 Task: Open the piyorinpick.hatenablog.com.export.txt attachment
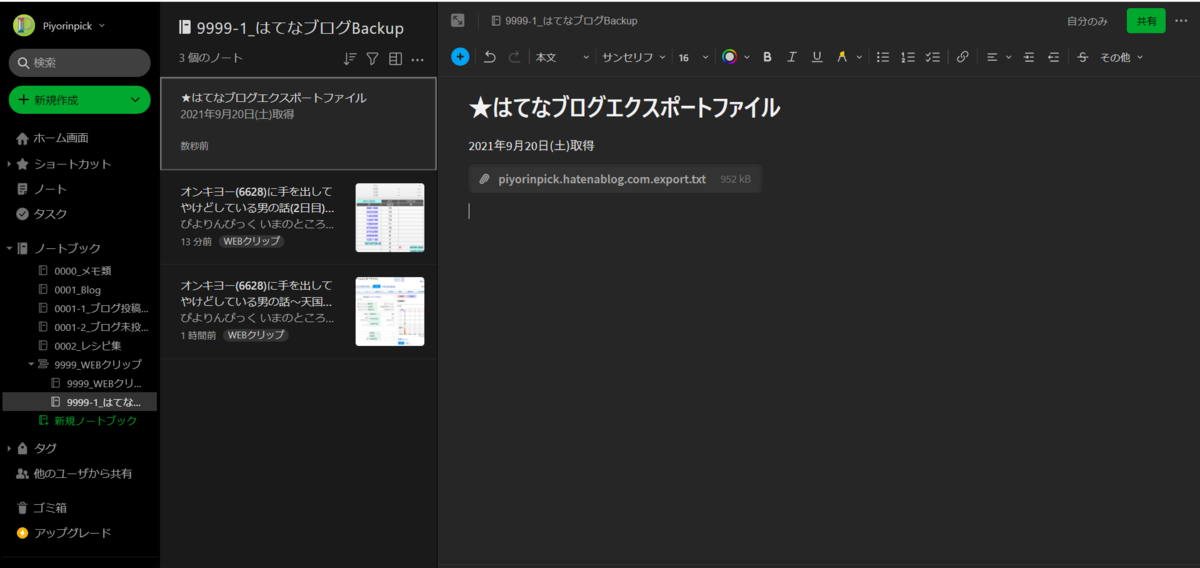(615, 179)
